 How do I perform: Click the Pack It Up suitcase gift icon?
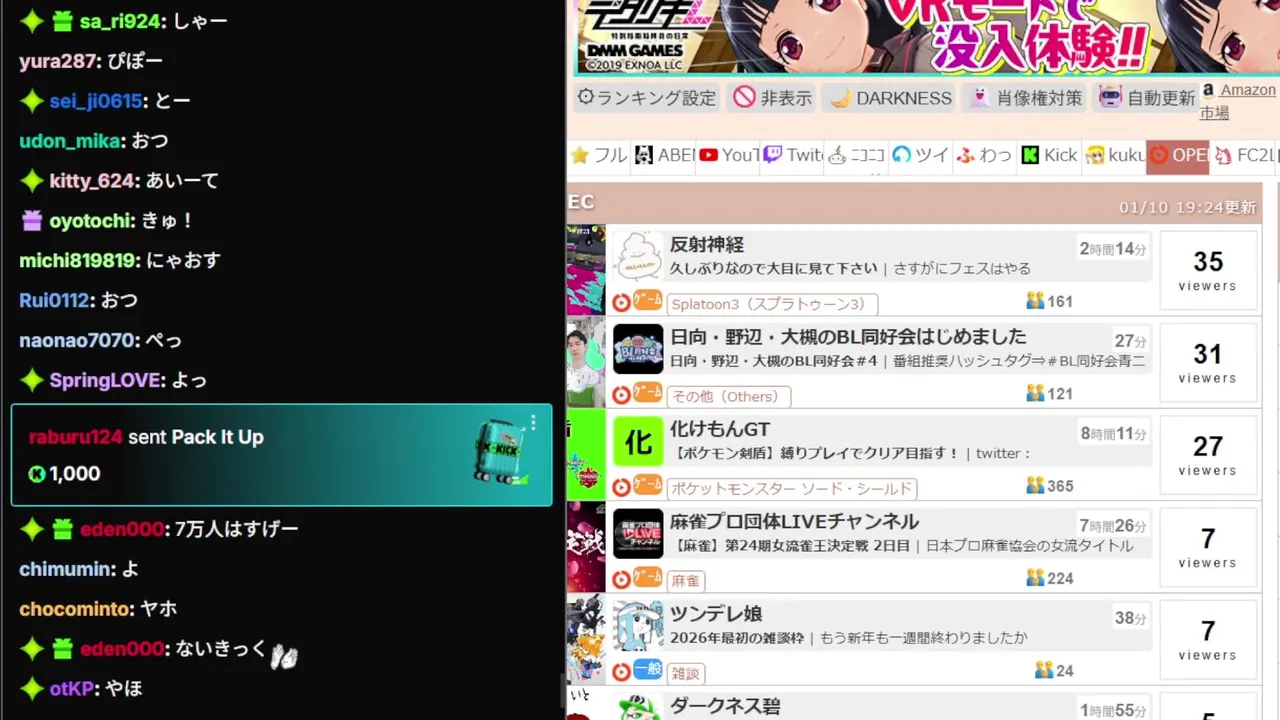pyautogui.click(x=499, y=454)
